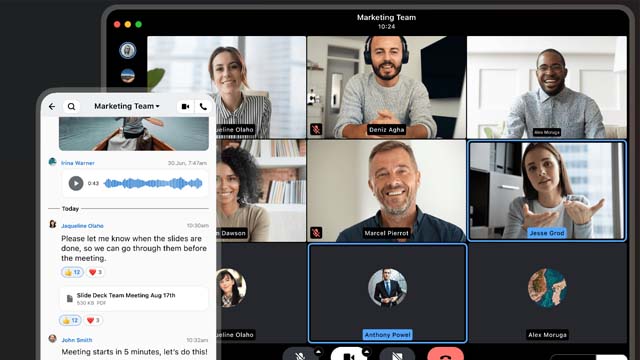This screenshot has width=640, height=360.
Task: Toggle the microphone mute button in call bar
Action: [300, 354]
